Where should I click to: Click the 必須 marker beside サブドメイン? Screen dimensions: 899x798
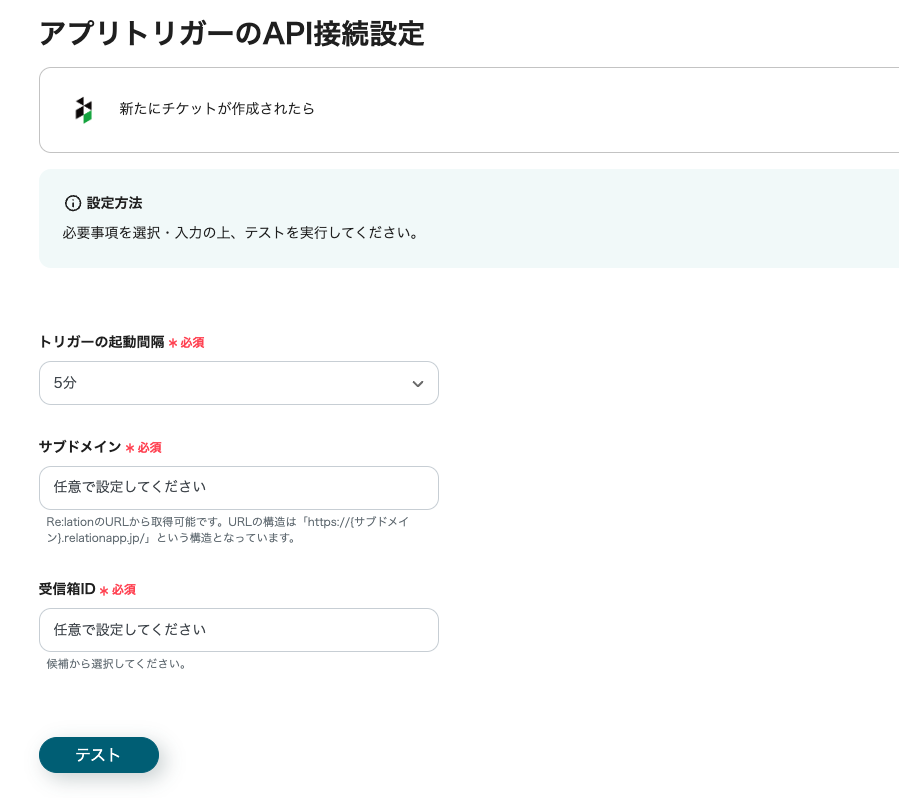[x=149, y=448]
